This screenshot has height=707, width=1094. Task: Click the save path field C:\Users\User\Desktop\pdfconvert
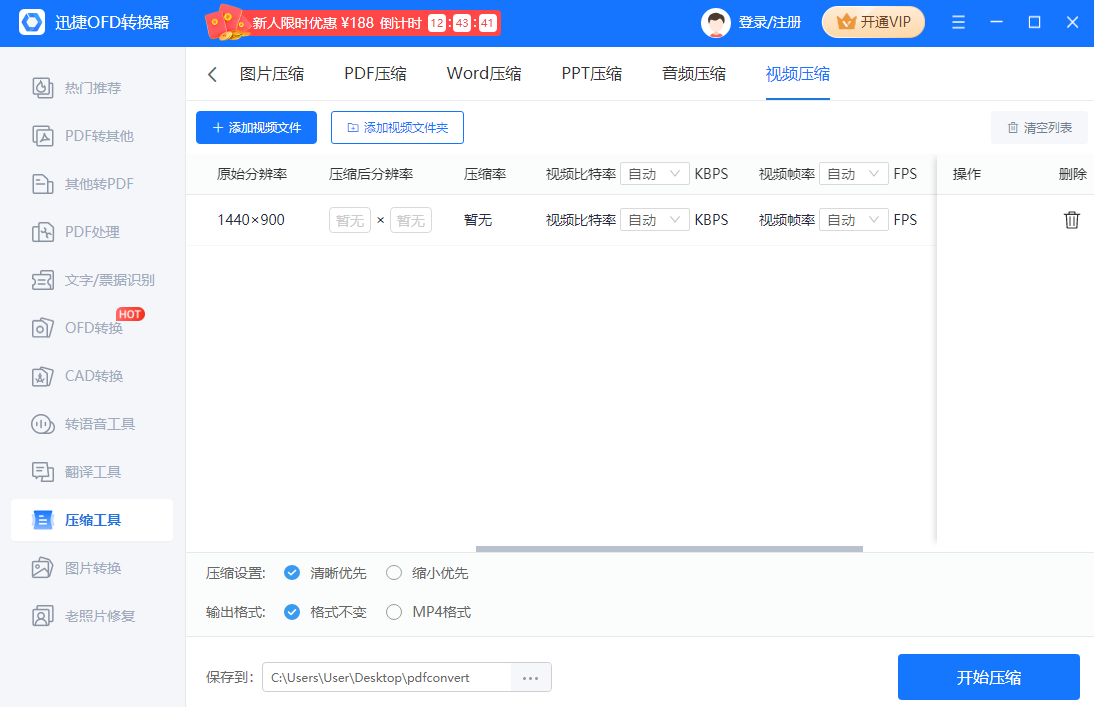click(387, 678)
